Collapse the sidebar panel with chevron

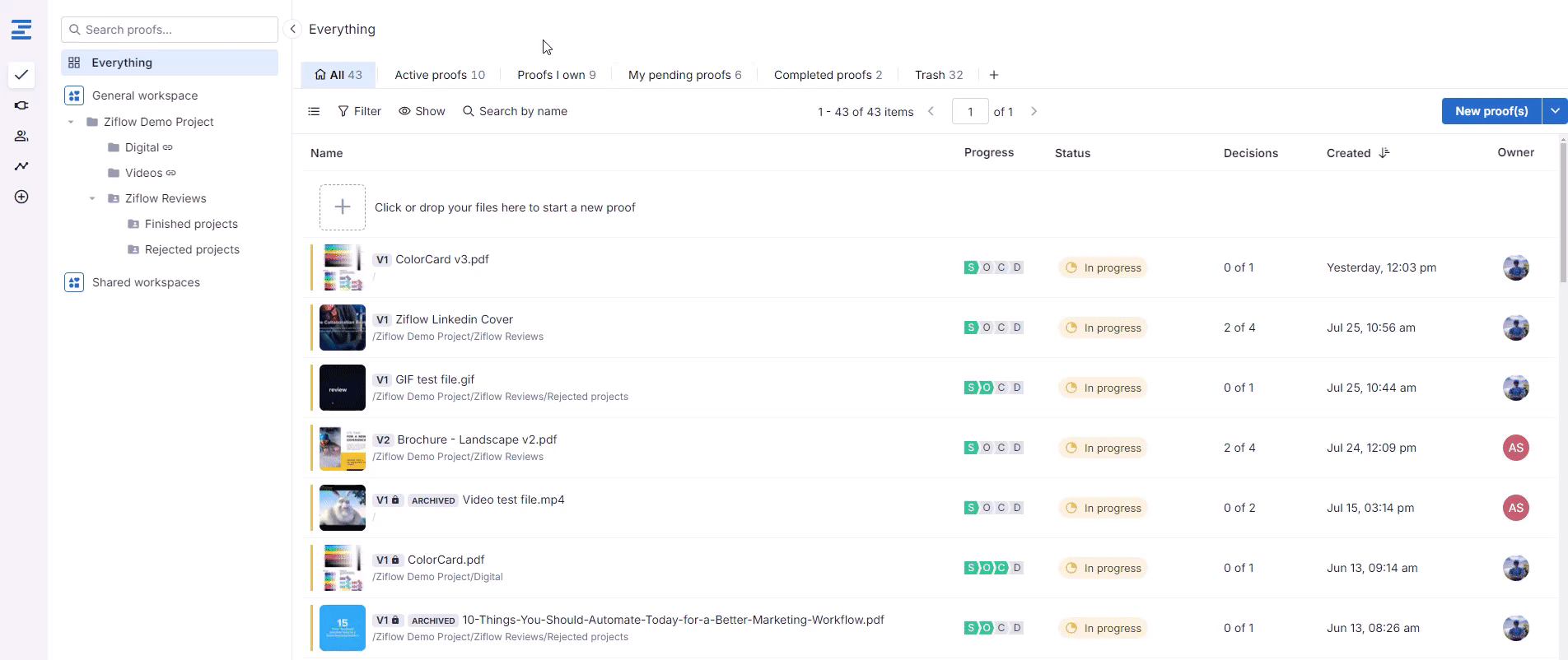click(x=292, y=29)
